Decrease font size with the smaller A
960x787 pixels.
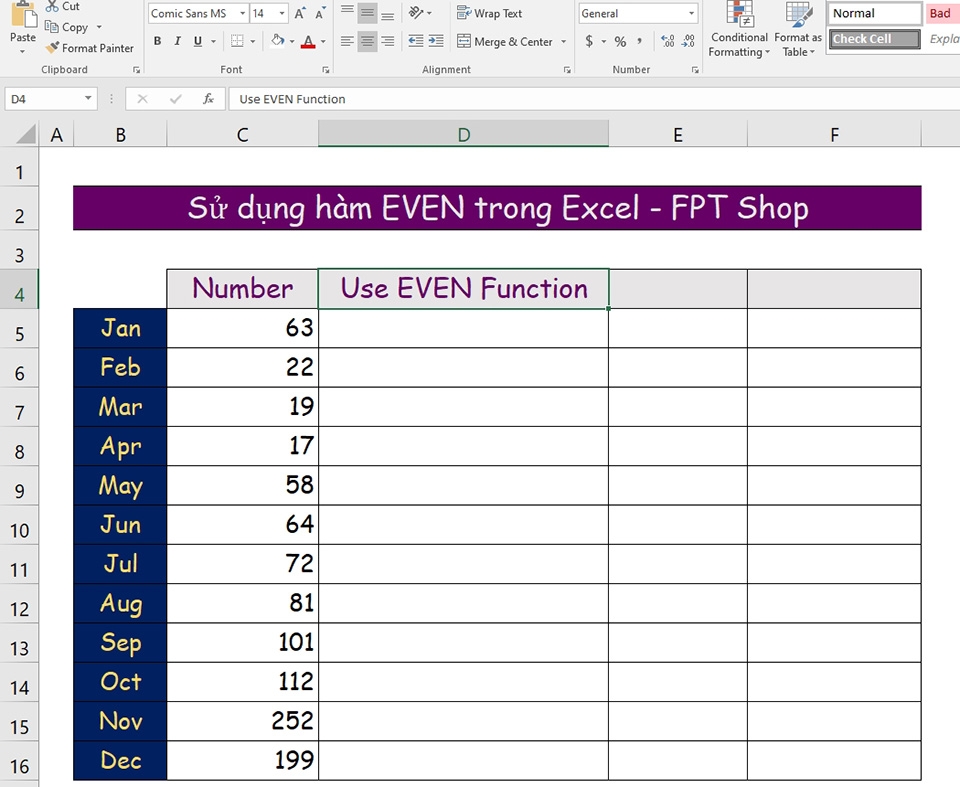coord(320,13)
